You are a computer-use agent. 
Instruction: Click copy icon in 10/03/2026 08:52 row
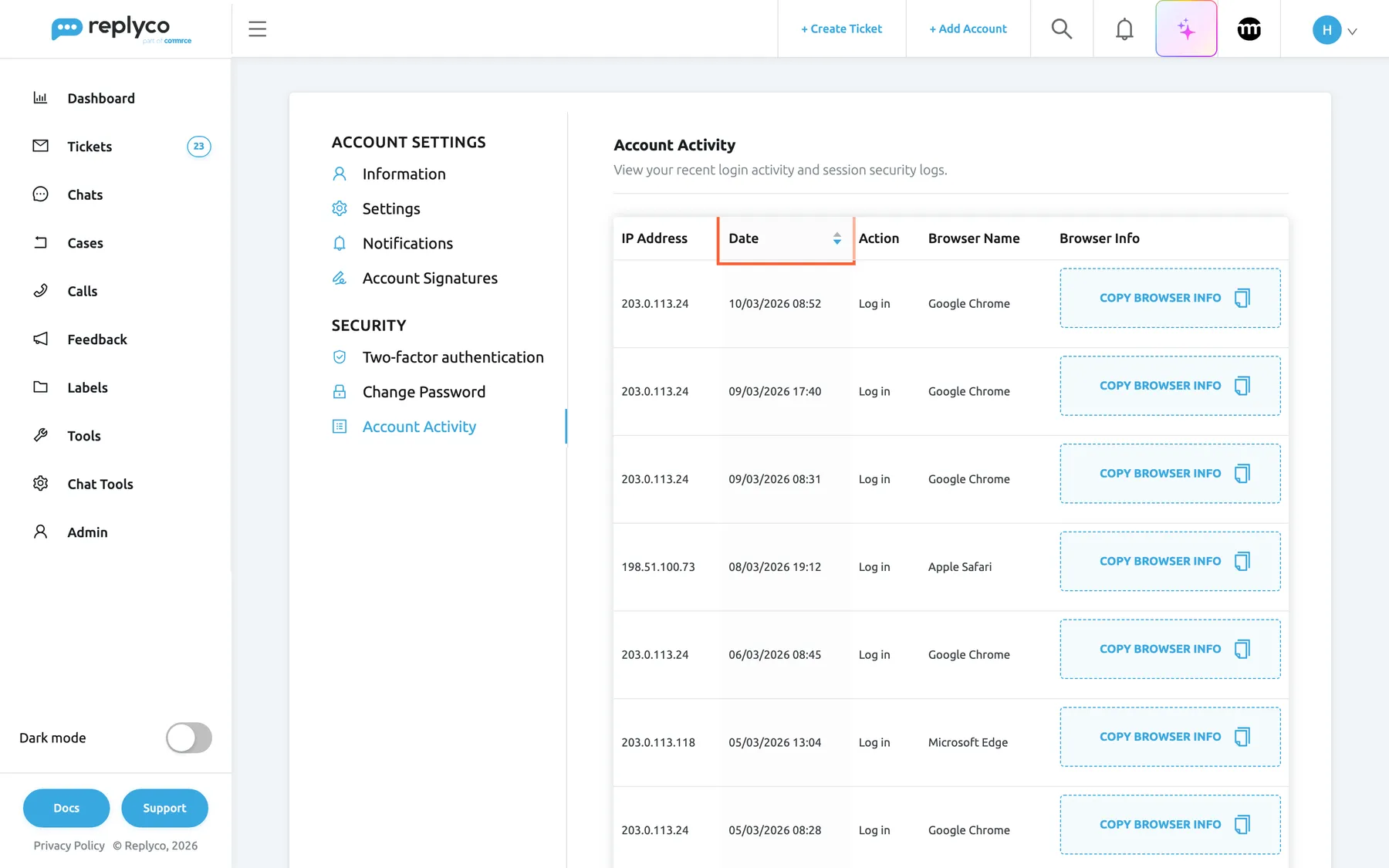(x=1242, y=298)
